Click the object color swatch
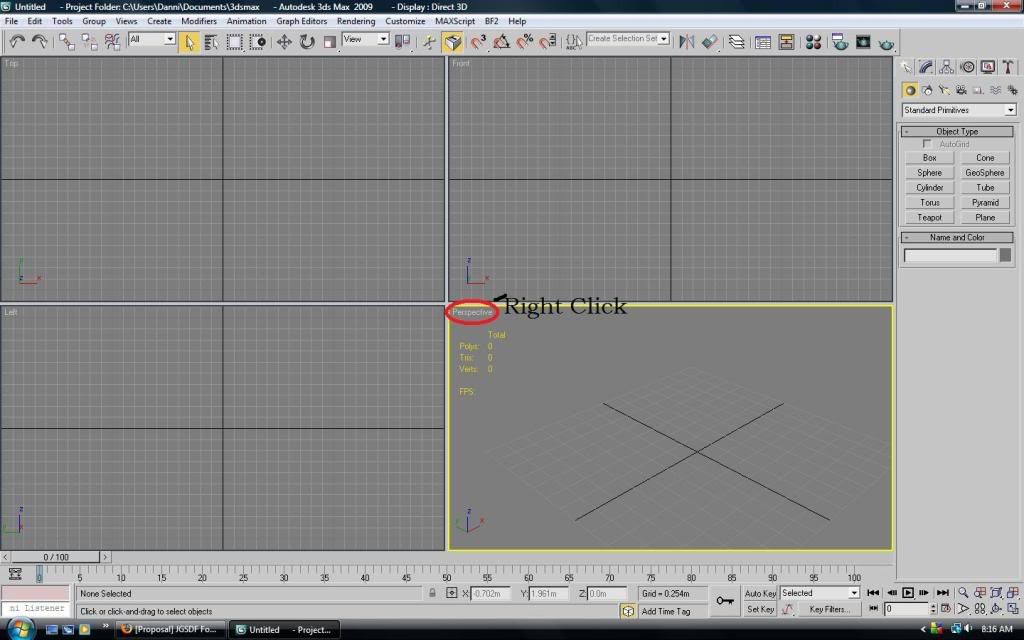The width and height of the screenshot is (1024, 640). pyautogui.click(x=1005, y=256)
